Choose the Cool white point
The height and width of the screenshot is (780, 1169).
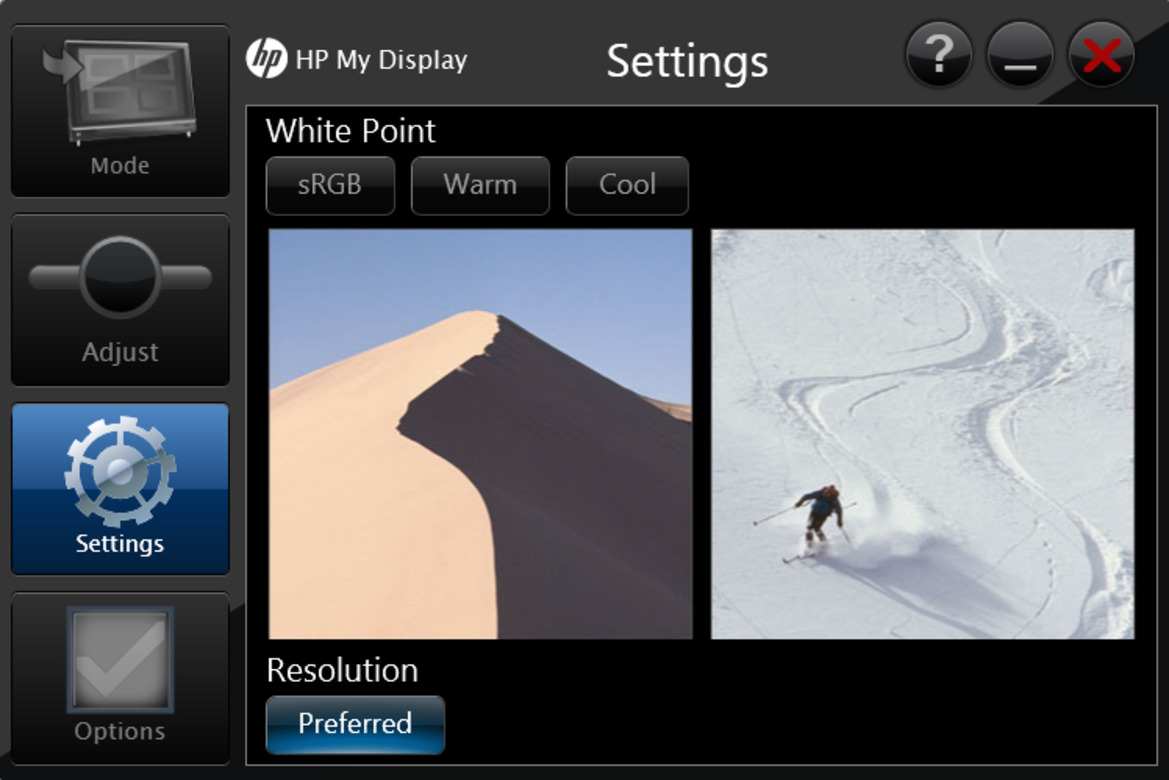pos(627,185)
